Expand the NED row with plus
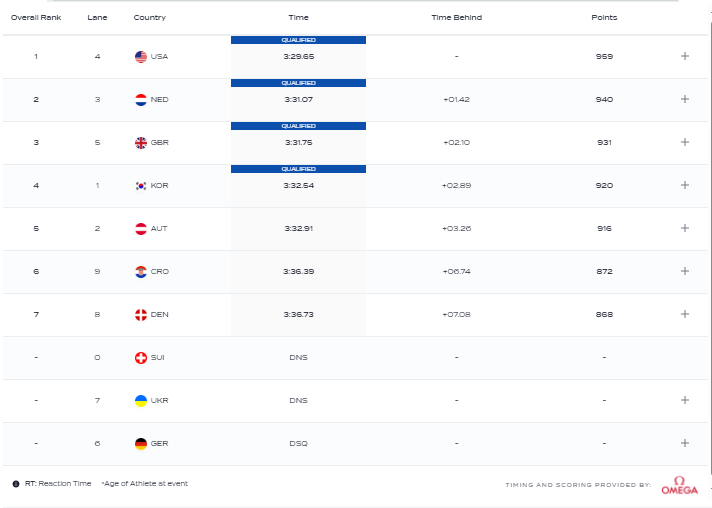This screenshot has width=712, height=508. (685, 99)
